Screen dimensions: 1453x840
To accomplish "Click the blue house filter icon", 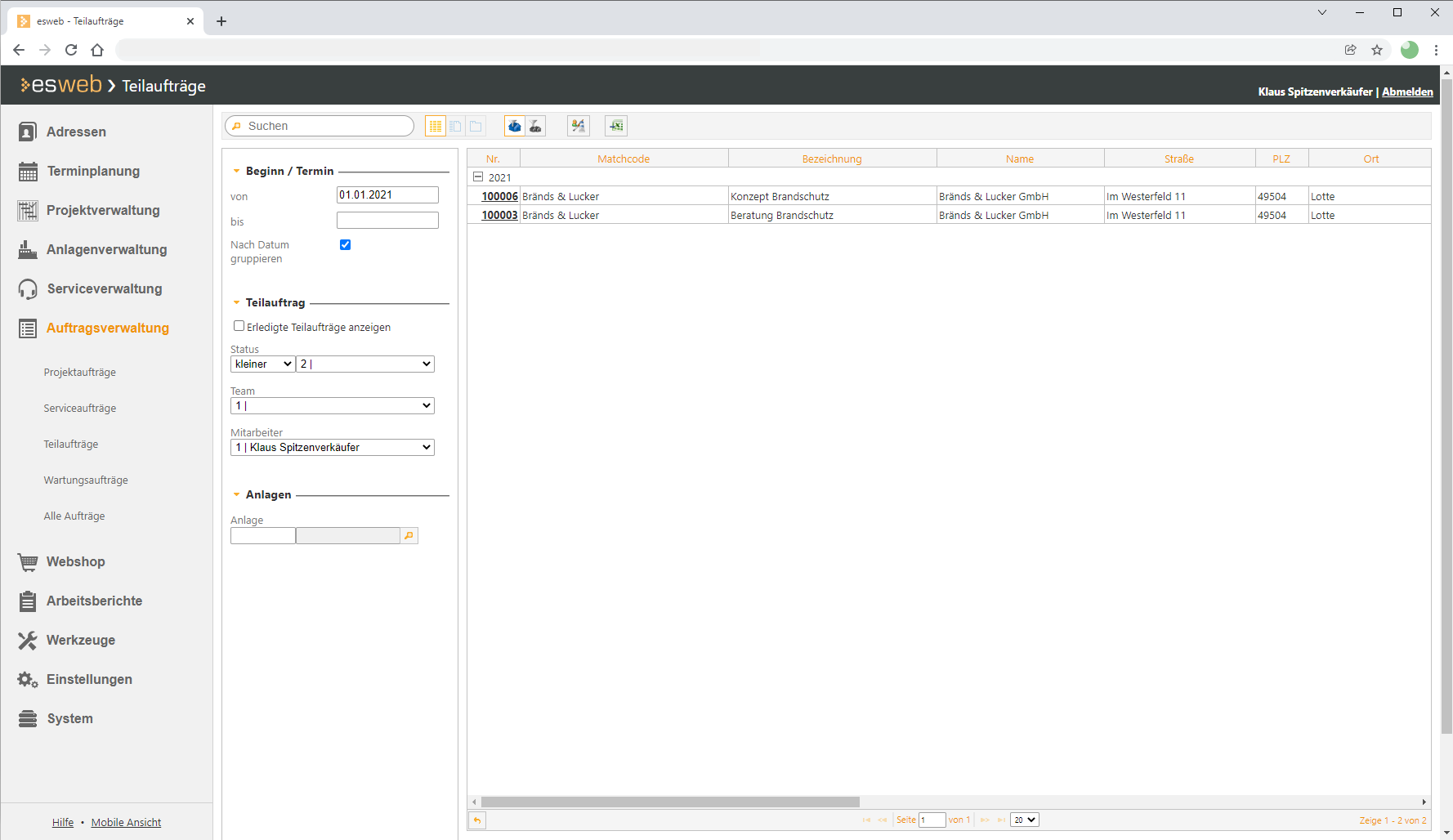I will (515, 126).
